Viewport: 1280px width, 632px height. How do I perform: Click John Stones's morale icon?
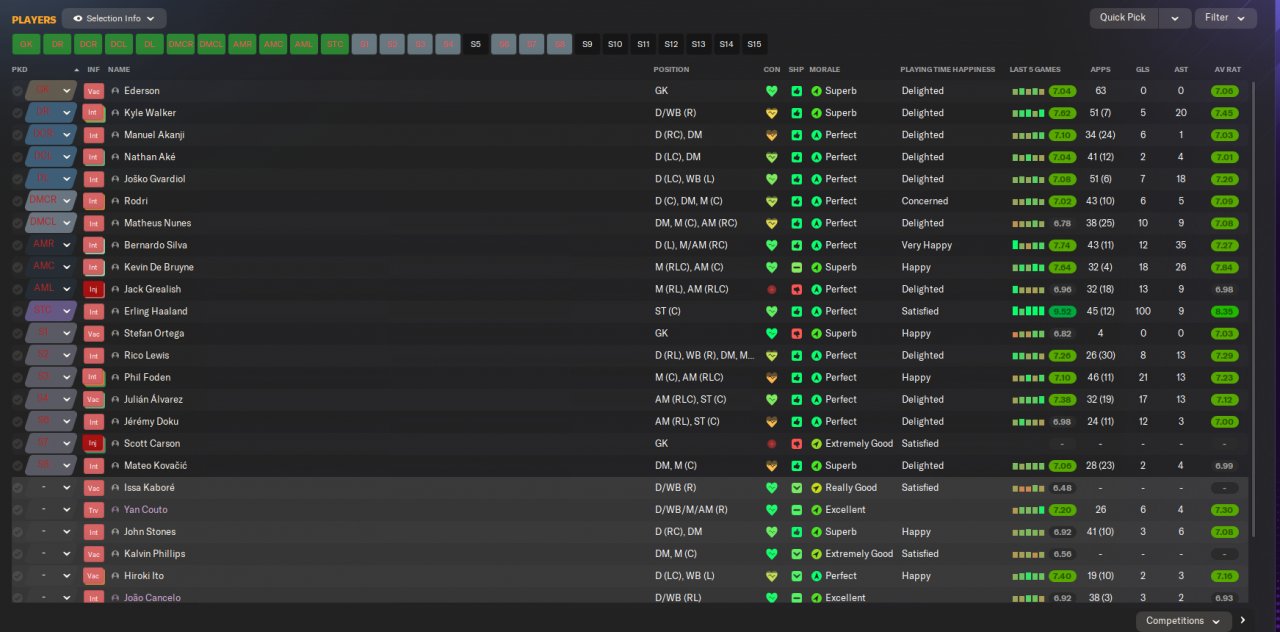point(816,531)
